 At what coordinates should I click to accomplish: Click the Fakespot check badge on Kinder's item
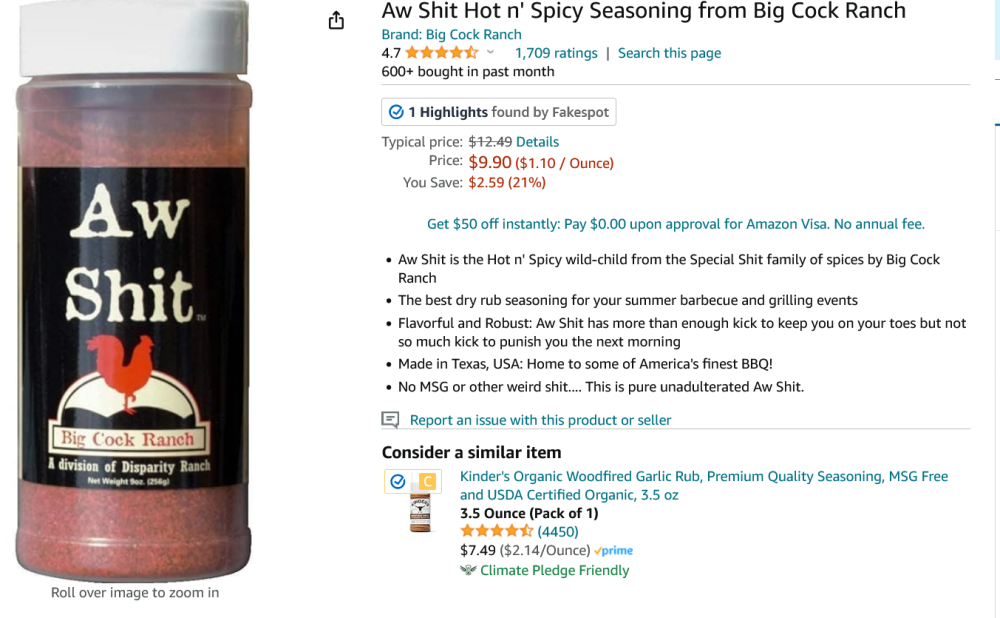click(x=398, y=482)
